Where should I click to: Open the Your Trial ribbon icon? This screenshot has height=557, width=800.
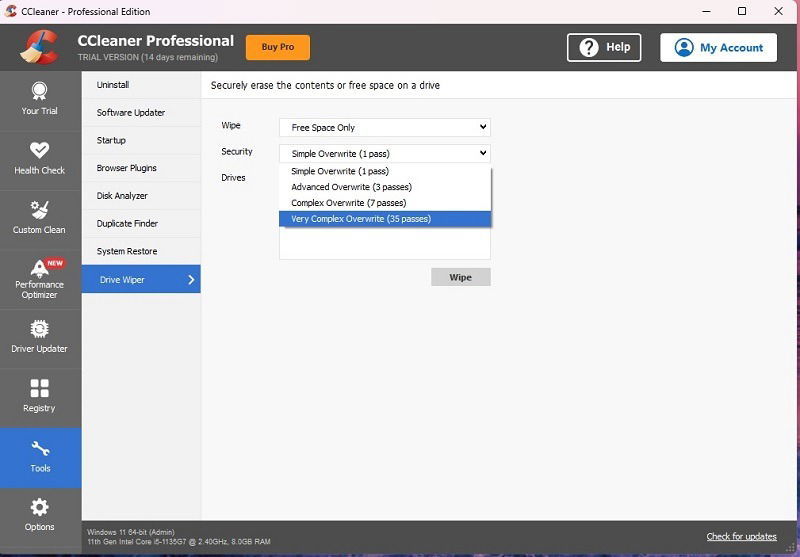[x=39, y=91]
